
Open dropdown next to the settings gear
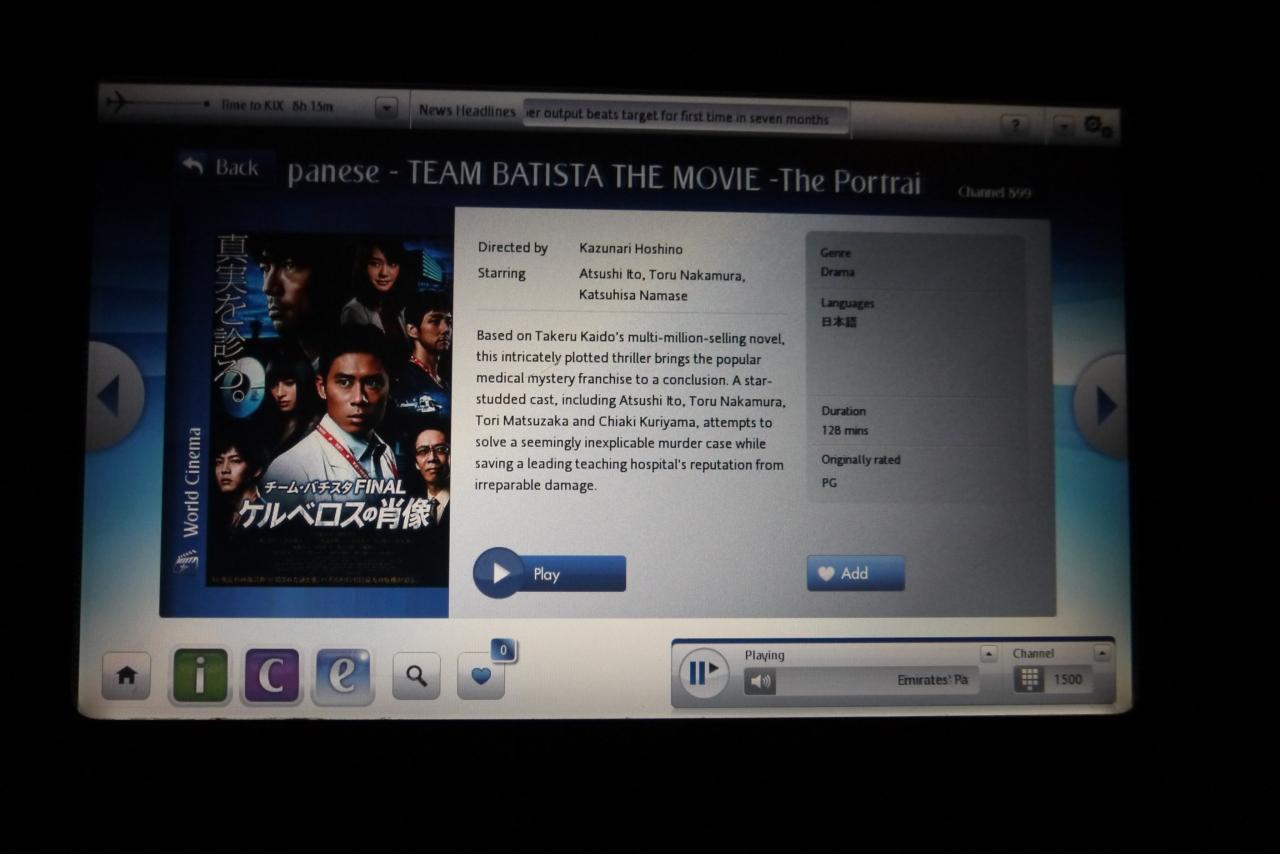[x=1063, y=126]
